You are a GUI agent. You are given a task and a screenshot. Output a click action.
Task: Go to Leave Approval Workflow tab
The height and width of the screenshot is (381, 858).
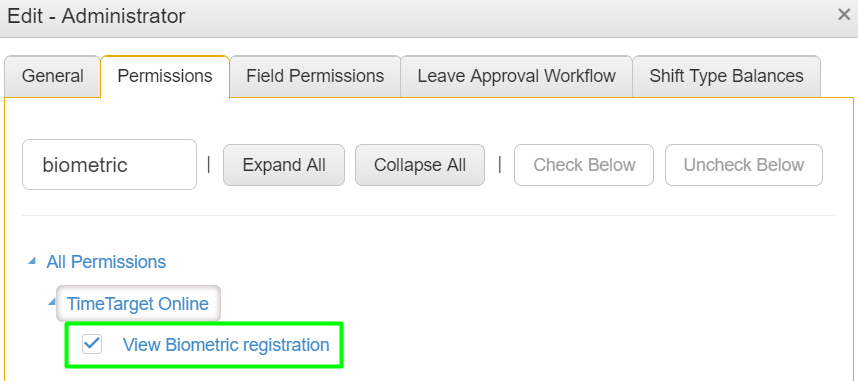click(517, 76)
